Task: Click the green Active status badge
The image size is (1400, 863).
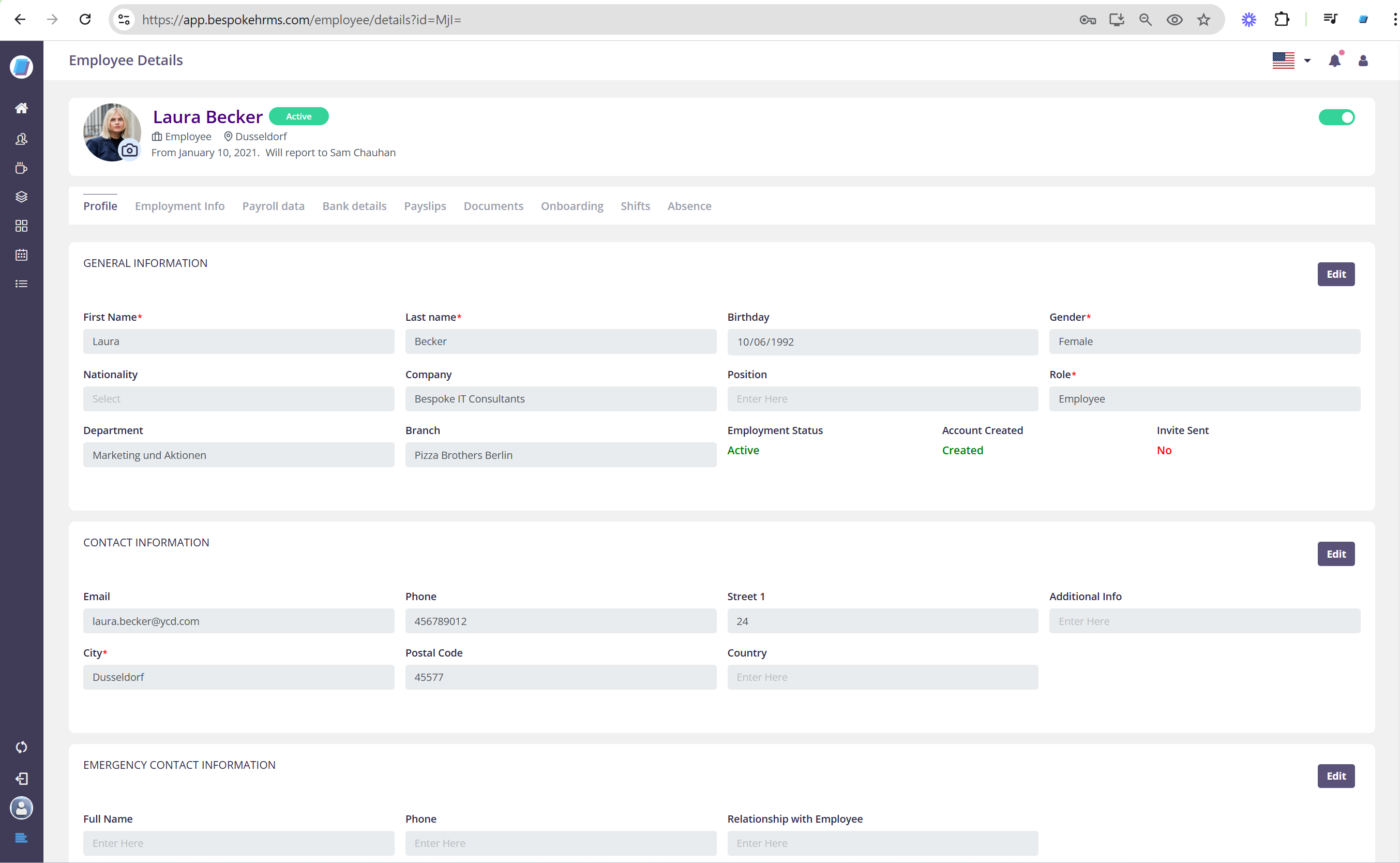Action: (298, 116)
